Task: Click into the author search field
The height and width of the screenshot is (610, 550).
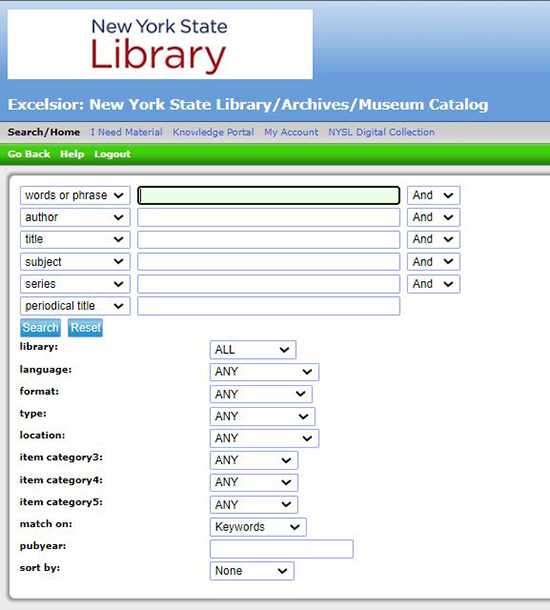Action: coord(269,217)
